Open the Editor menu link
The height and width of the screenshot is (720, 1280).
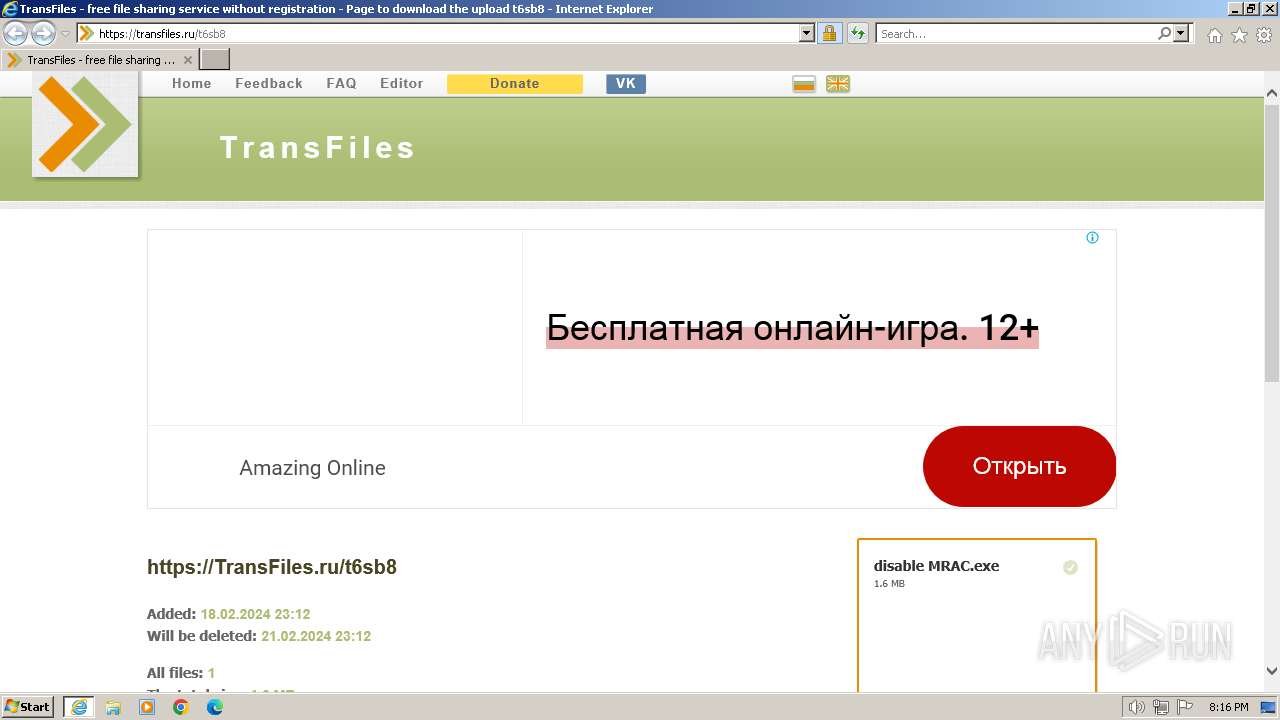tap(401, 84)
